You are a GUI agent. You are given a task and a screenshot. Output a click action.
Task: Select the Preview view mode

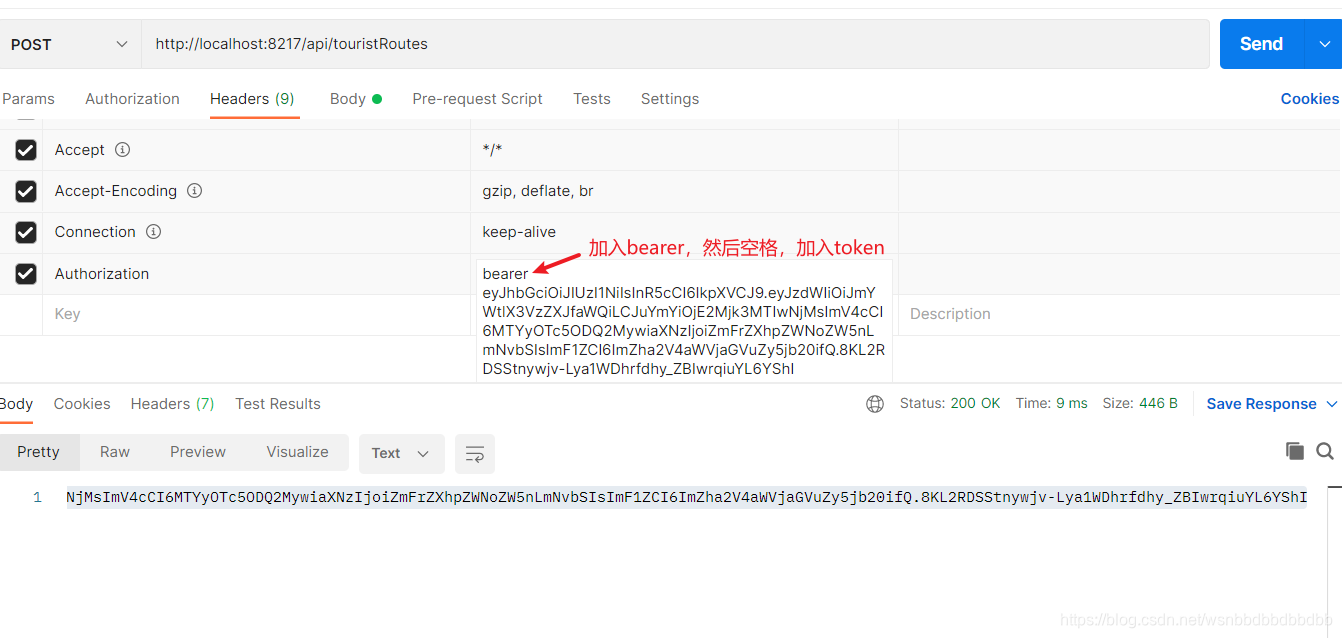point(198,452)
